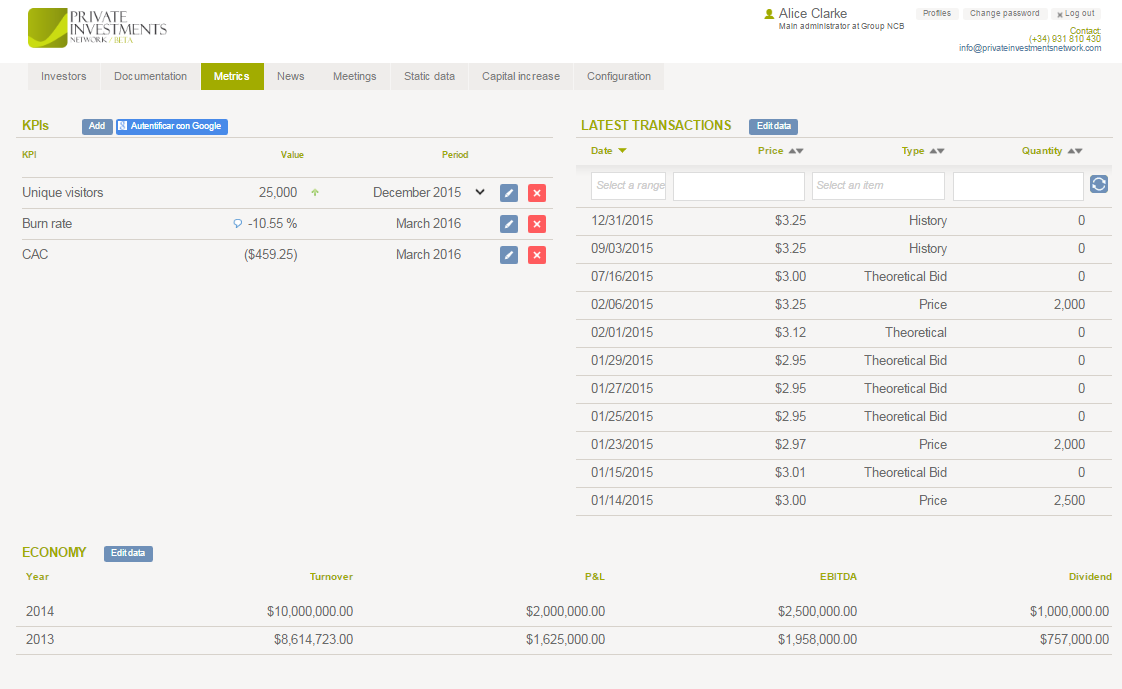Open the date range filter selector
The image size is (1122, 689).
pyautogui.click(x=628, y=186)
